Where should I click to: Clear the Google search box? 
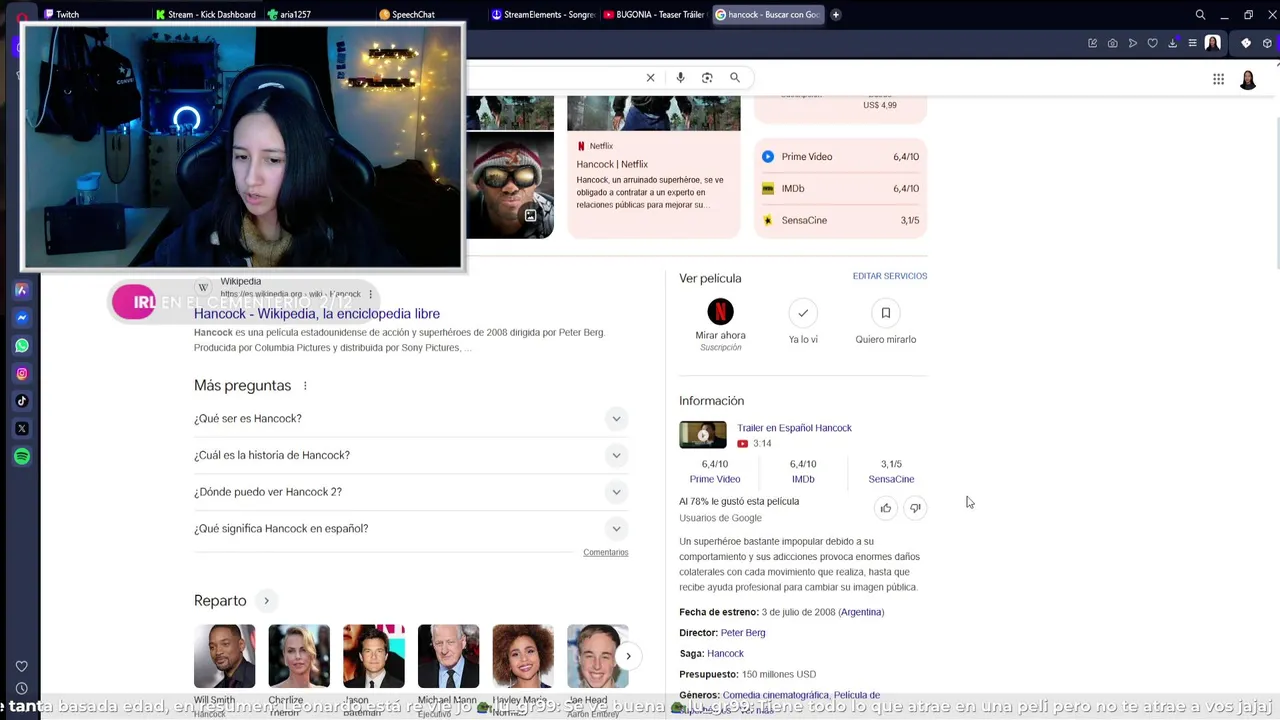click(650, 78)
